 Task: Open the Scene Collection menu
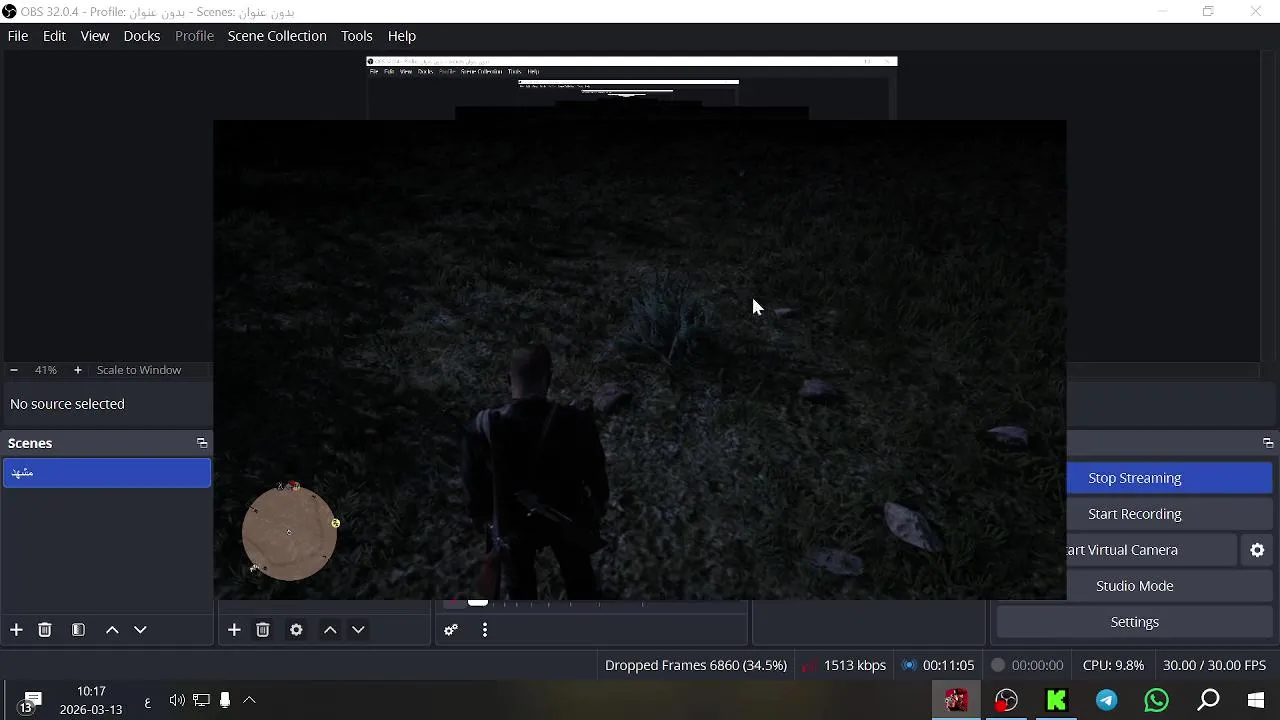[x=277, y=36]
